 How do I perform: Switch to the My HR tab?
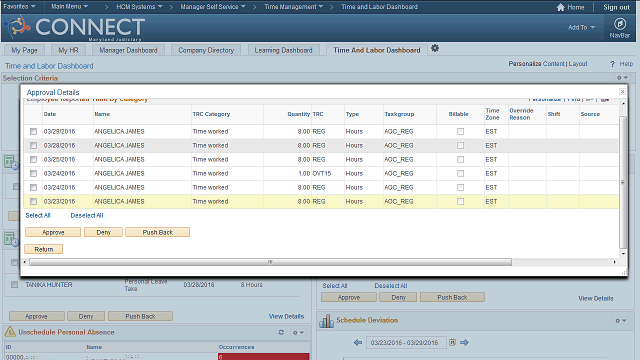point(68,50)
